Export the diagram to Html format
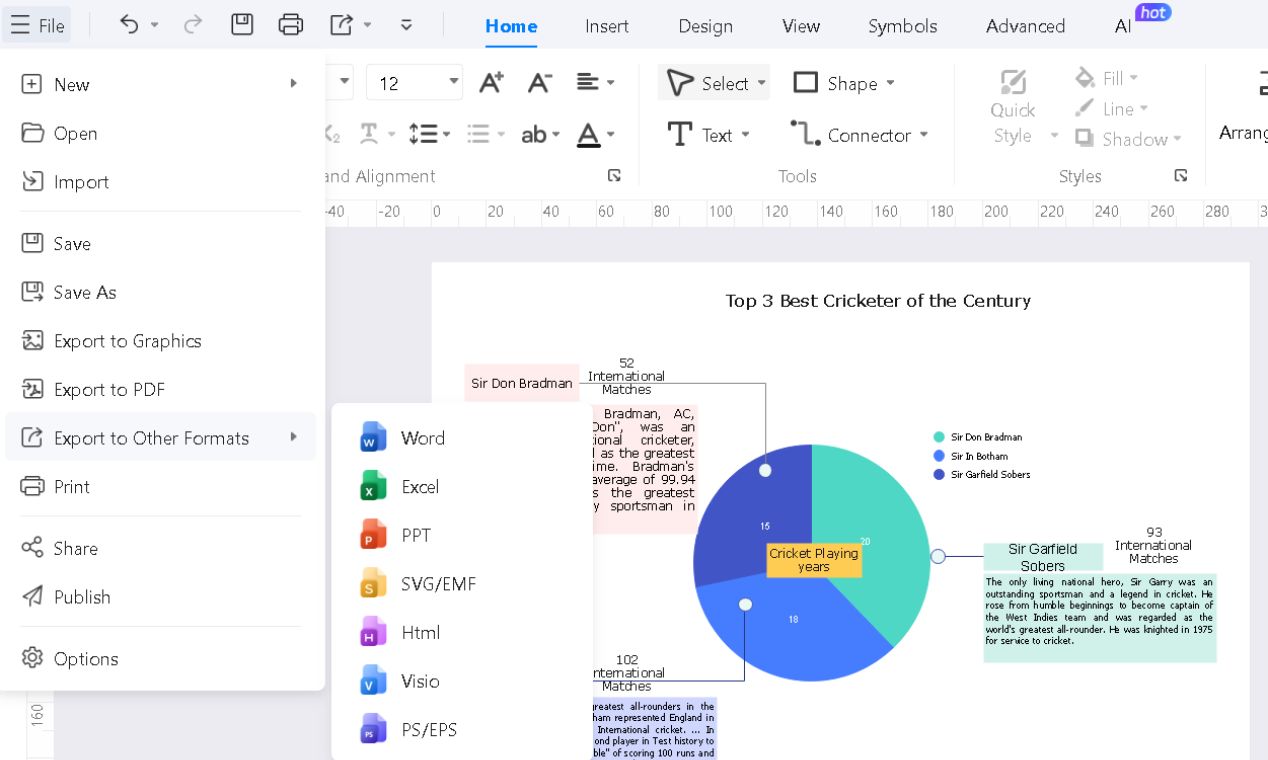 point(462,633)
